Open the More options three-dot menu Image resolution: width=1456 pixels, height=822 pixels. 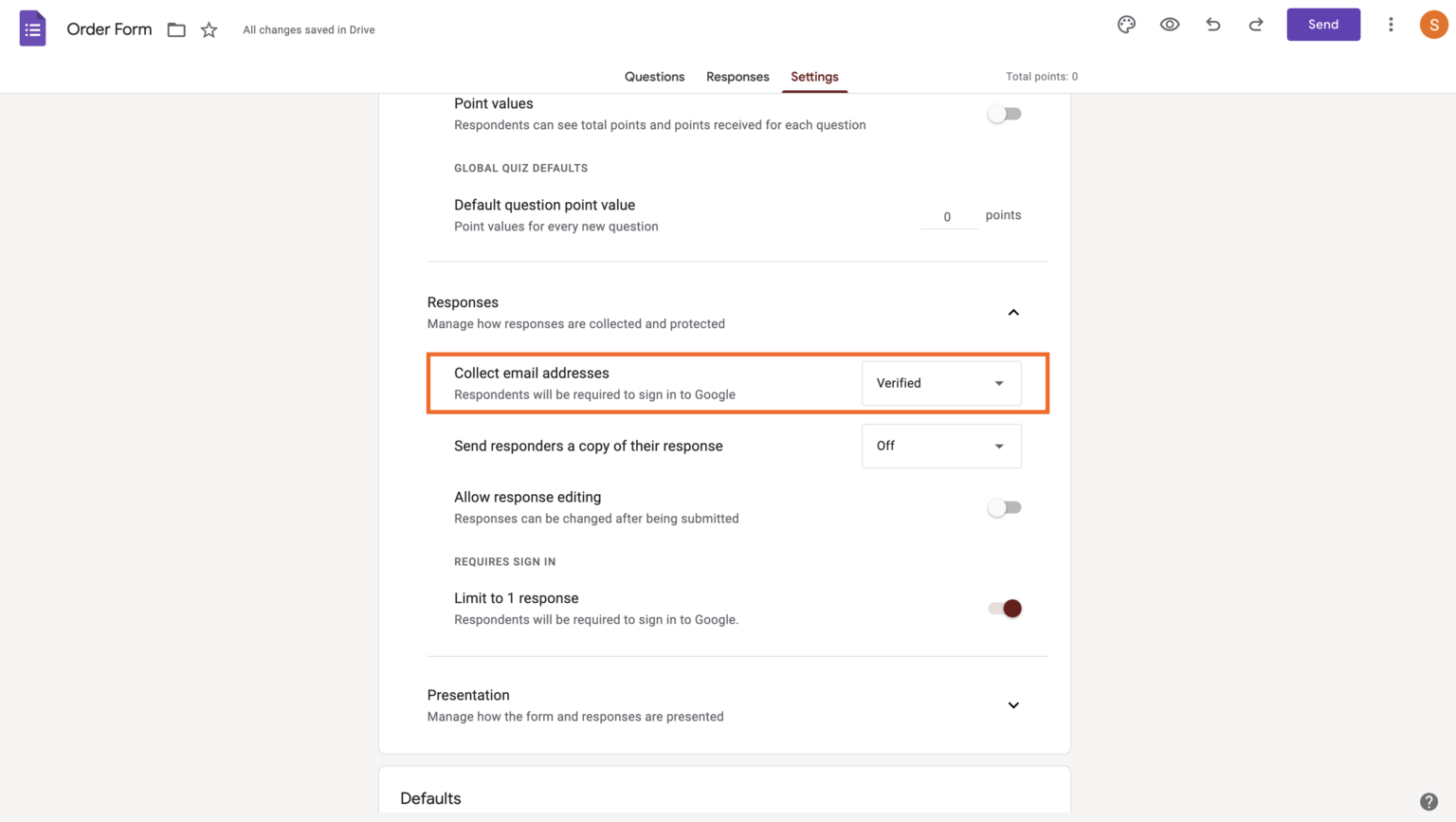1391,25
